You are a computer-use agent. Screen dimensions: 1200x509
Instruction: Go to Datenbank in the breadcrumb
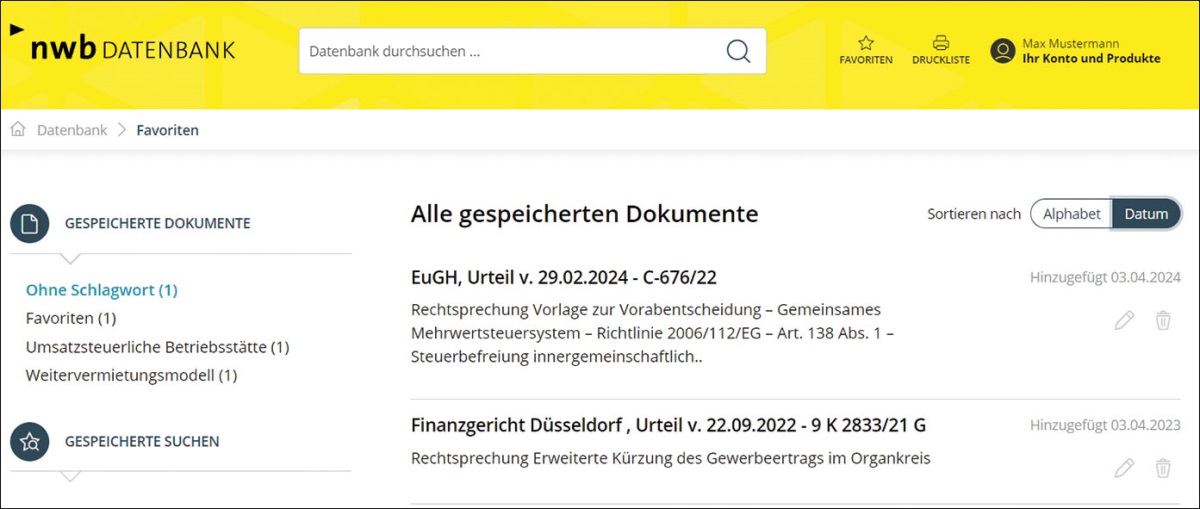coord(72,130)
